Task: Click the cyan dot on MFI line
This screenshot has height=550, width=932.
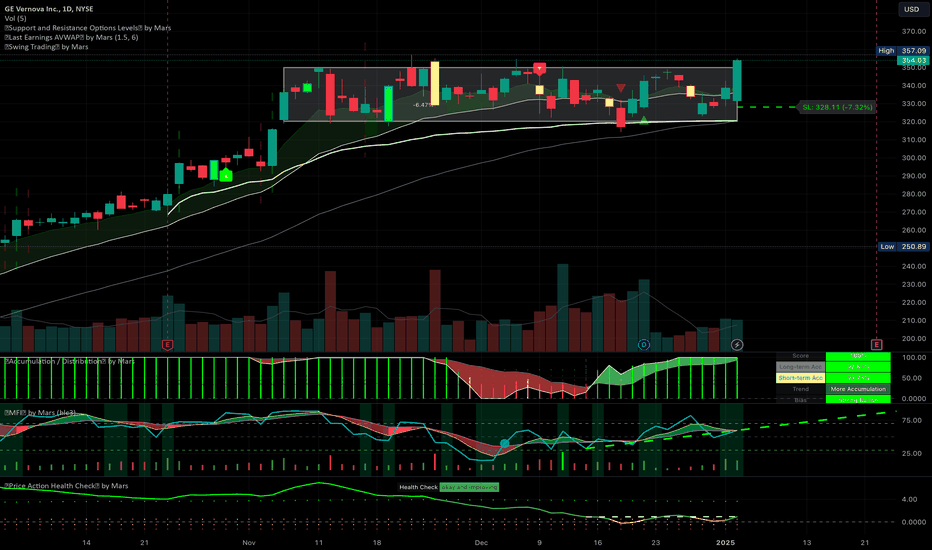Action: point(505,444)
